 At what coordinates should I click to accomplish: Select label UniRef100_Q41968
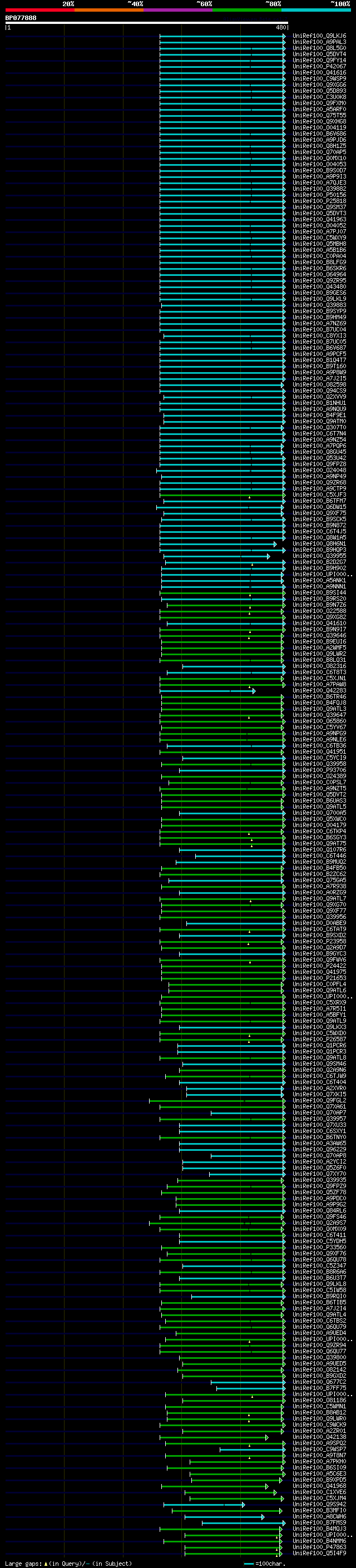319,1486
